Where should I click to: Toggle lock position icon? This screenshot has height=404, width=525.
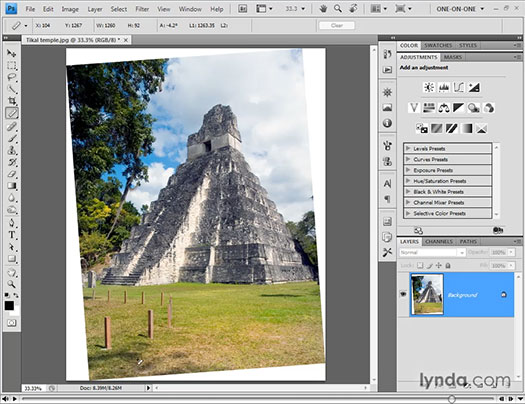point(439,265)
